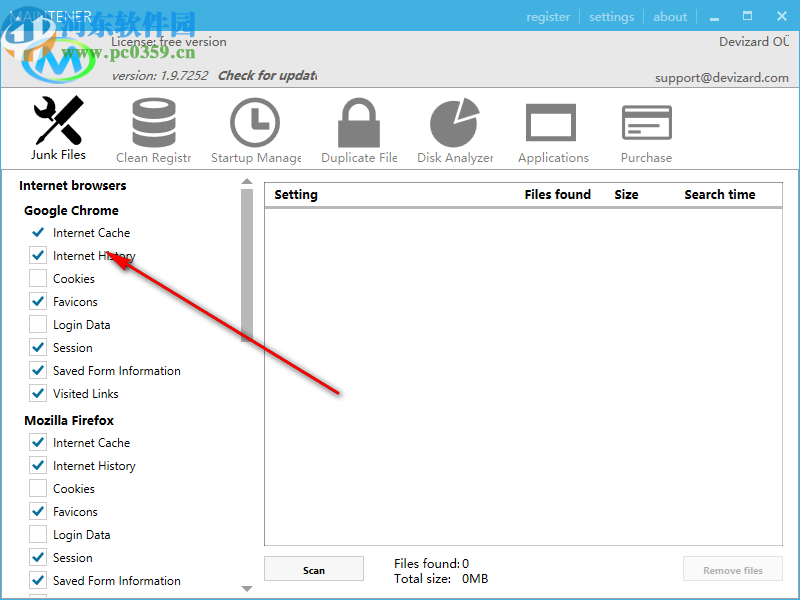
Task: Open the Junk Files tool
Action: pos(58,128)
